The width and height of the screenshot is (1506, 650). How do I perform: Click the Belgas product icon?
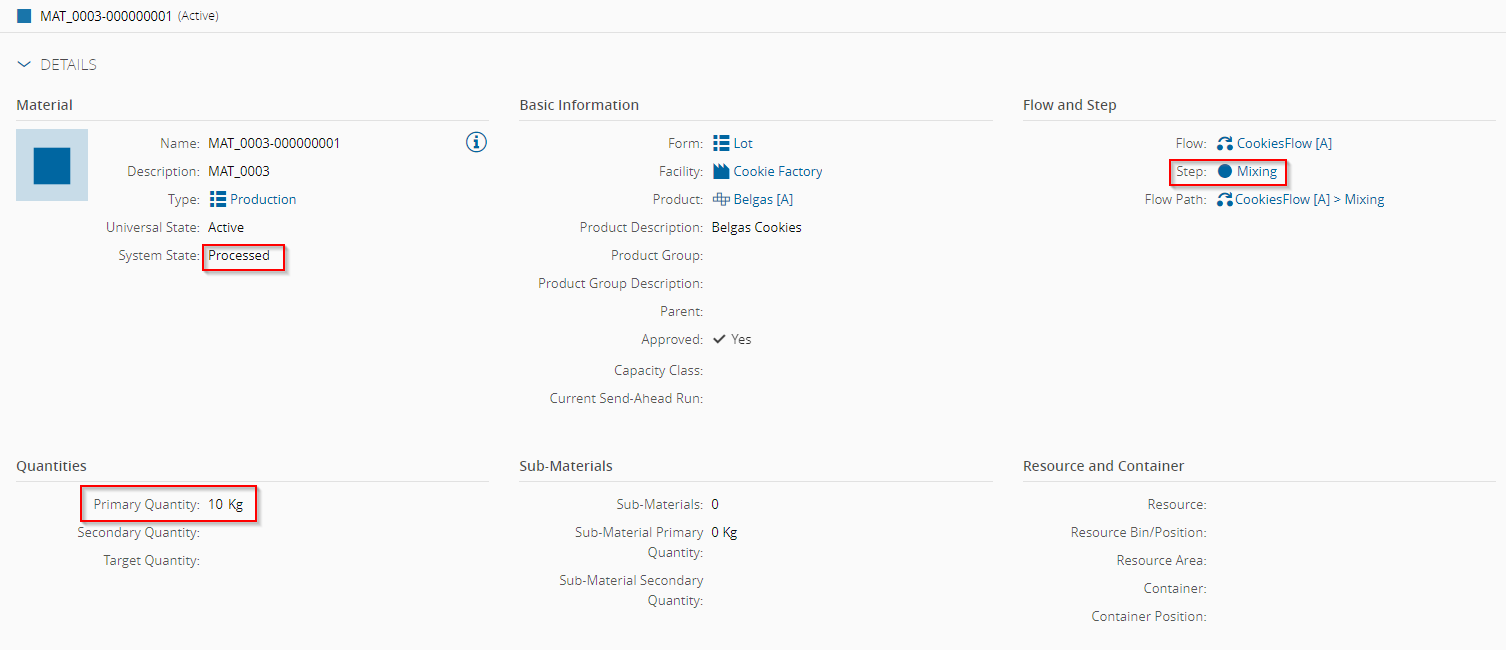click(721, 199)
